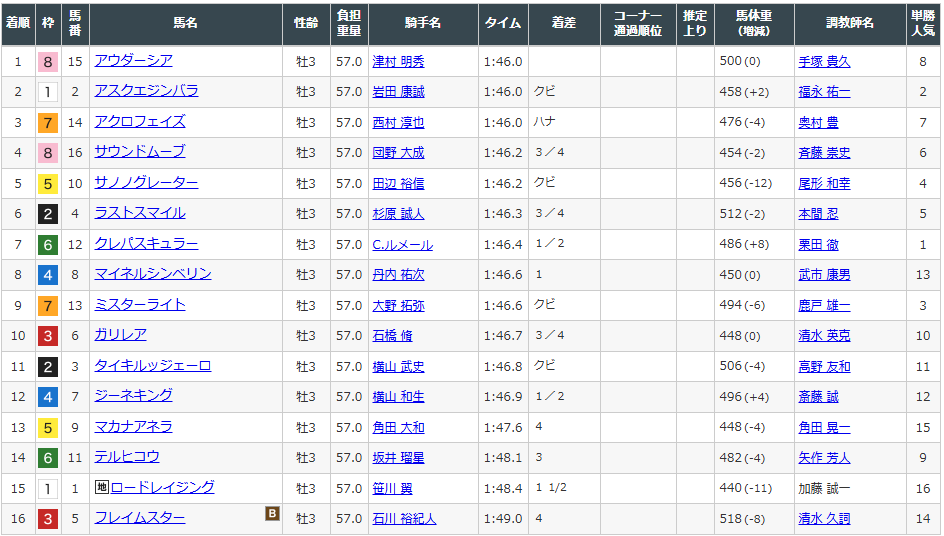Click trainer link 手塚 貴久
This screenshot has width=944, height=536.
click(x=824, y=62)
